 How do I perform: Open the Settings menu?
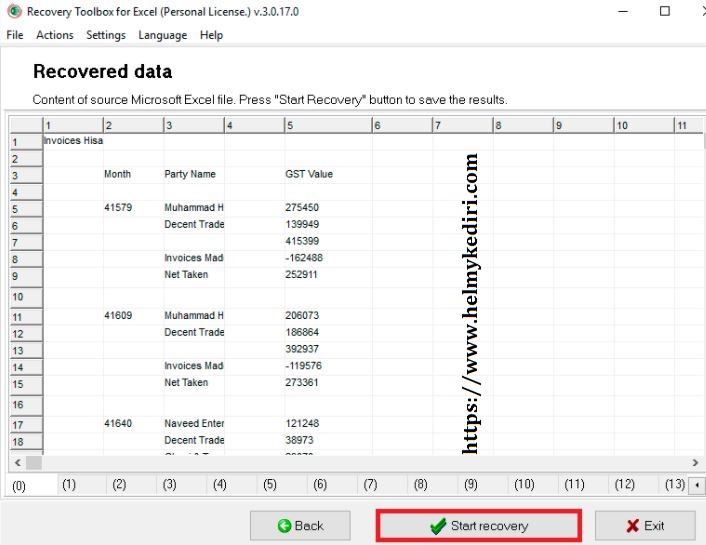pos(106,35)
